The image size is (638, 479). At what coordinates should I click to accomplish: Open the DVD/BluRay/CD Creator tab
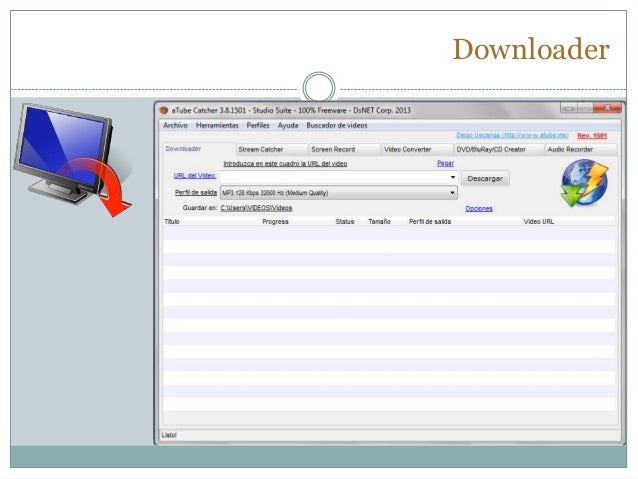click(499, 149)
